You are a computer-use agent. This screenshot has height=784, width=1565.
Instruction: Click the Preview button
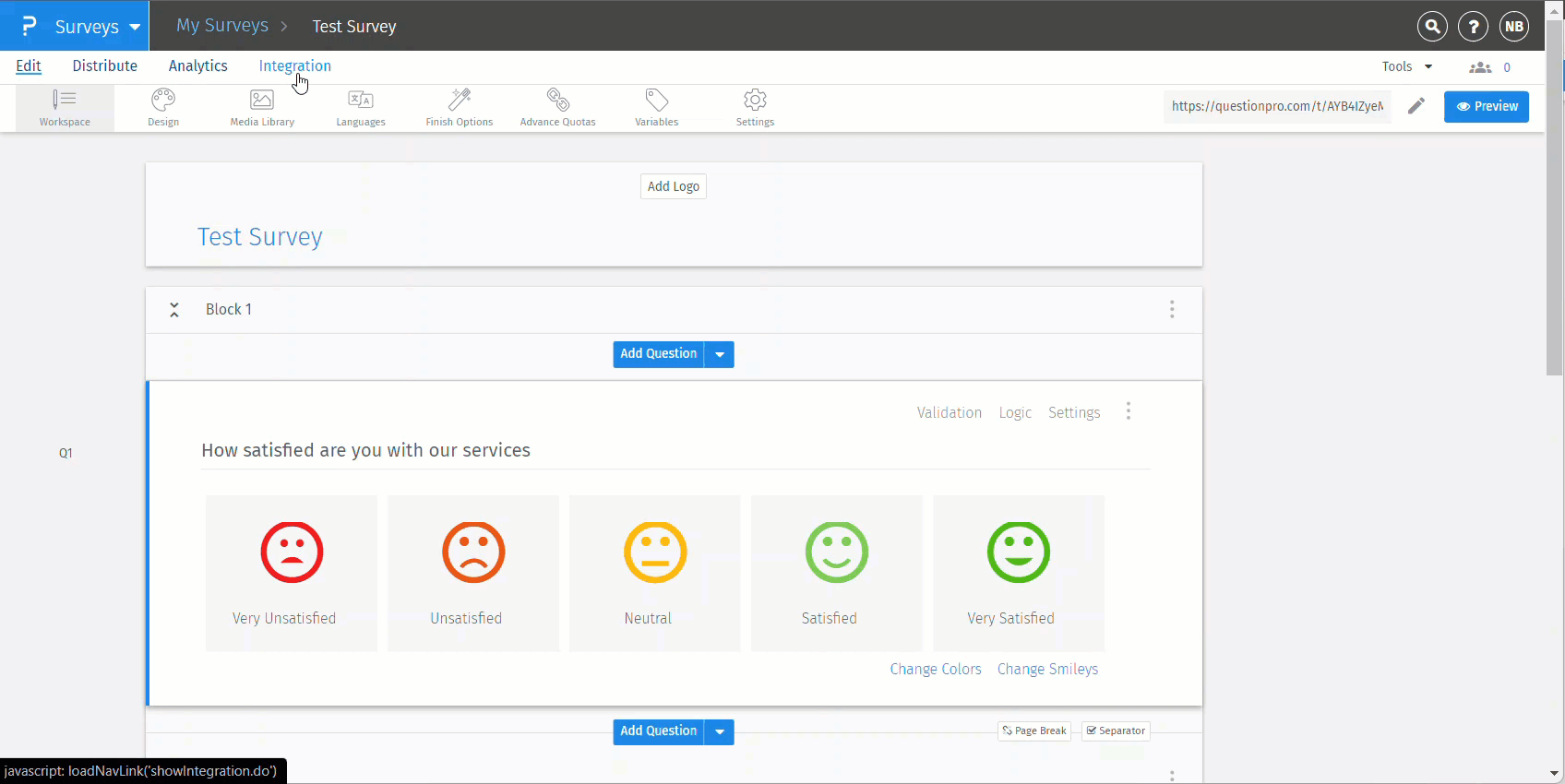pos(1486,106)
